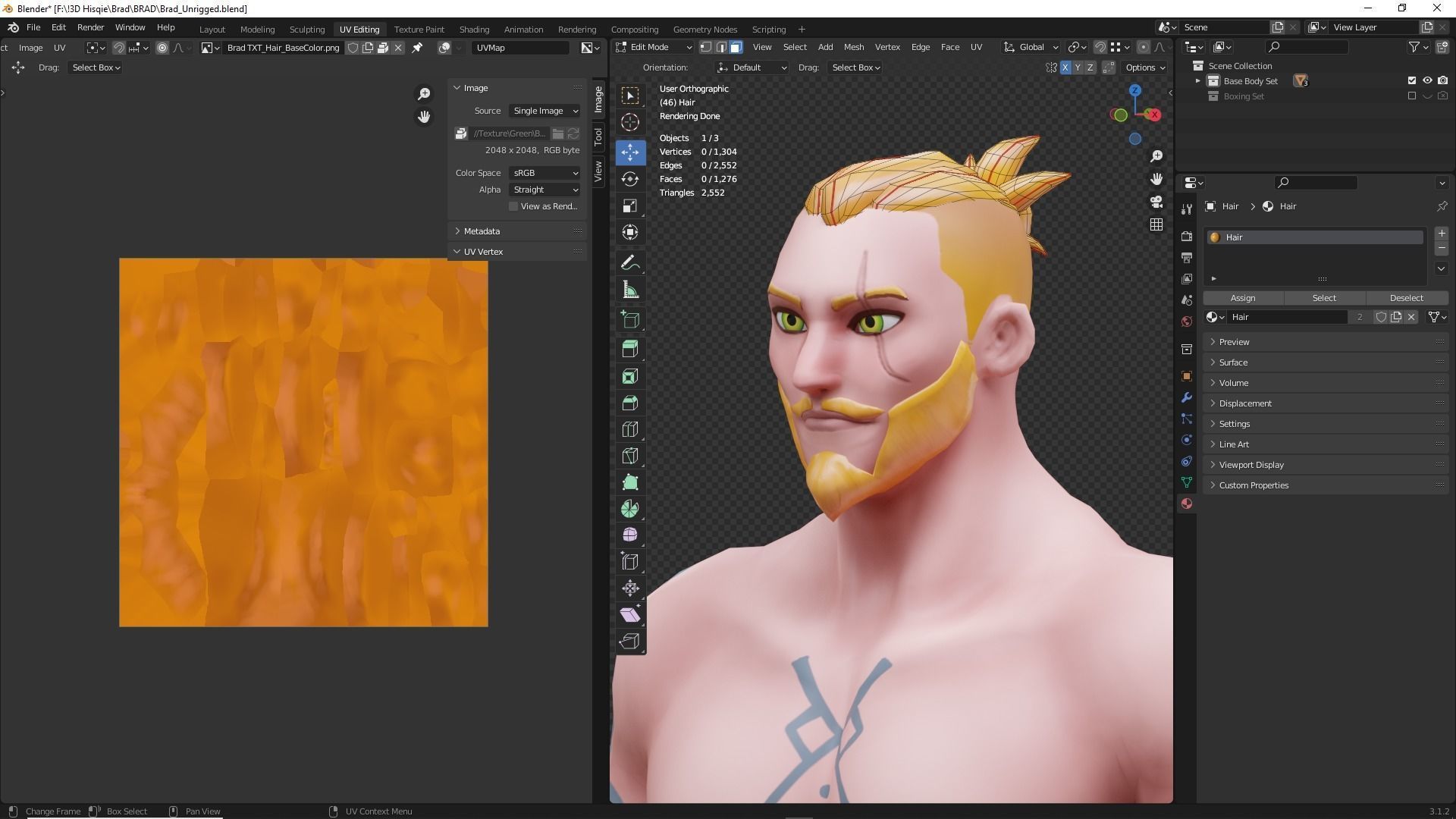Hide Base Body Set in viewport

coord(1427,80)
